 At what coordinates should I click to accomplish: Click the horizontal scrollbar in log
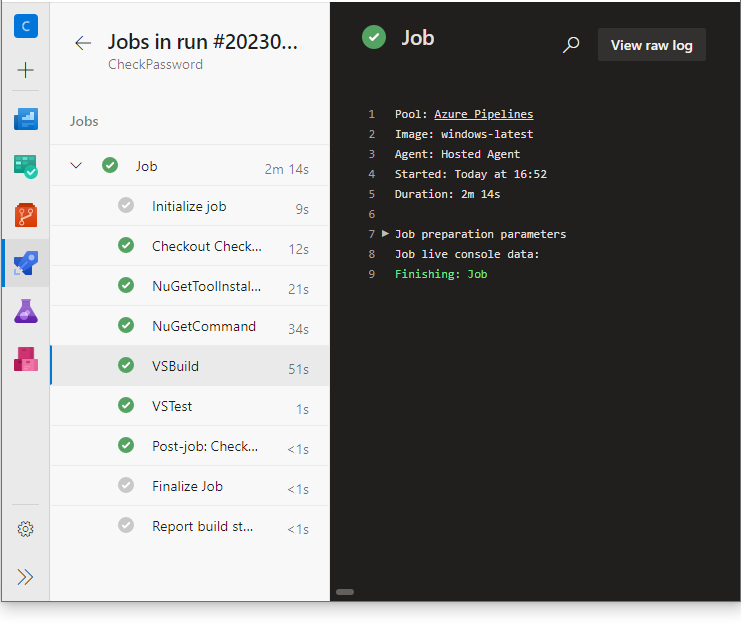345,592
